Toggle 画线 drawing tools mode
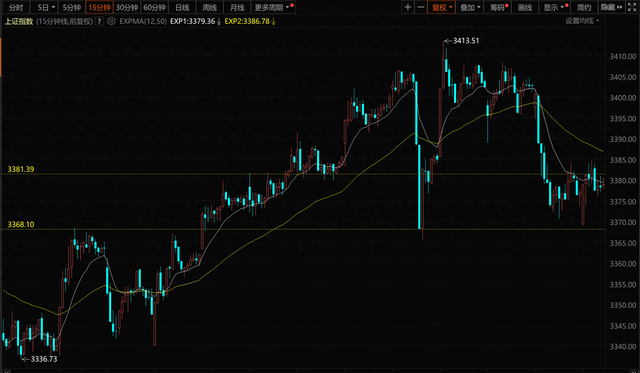 (525, 7)
